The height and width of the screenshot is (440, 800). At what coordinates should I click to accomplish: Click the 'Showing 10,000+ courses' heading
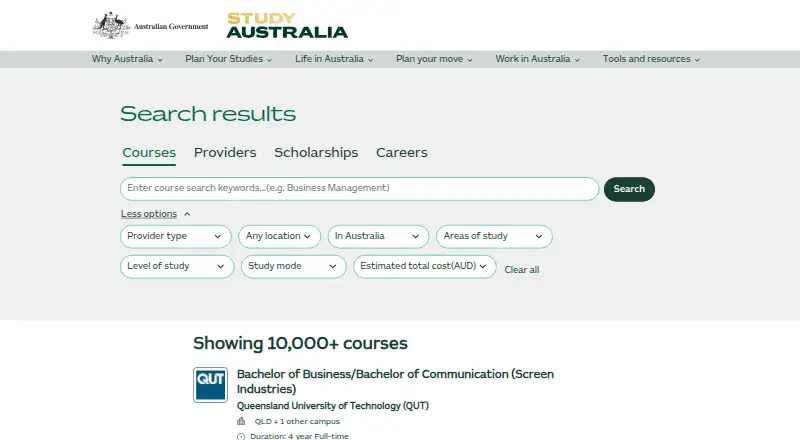300,344
